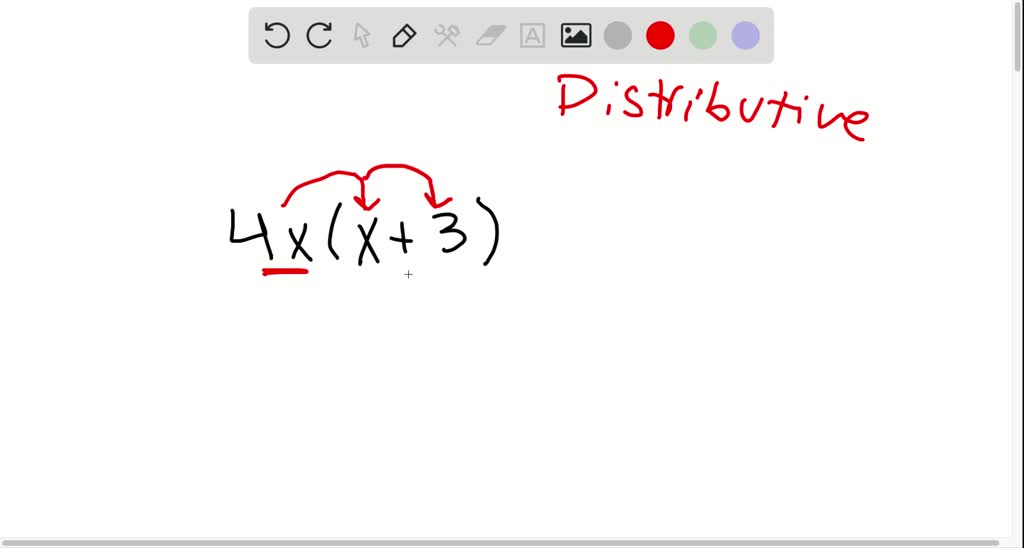Viewport: 1024px width, 548px height.
Task: Undo the last drawing stroke
Action: point(277,35)
